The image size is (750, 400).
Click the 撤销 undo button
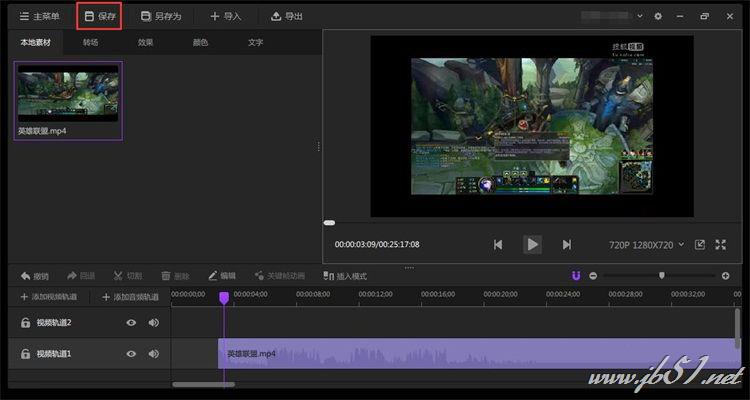(x=34, y=276)
